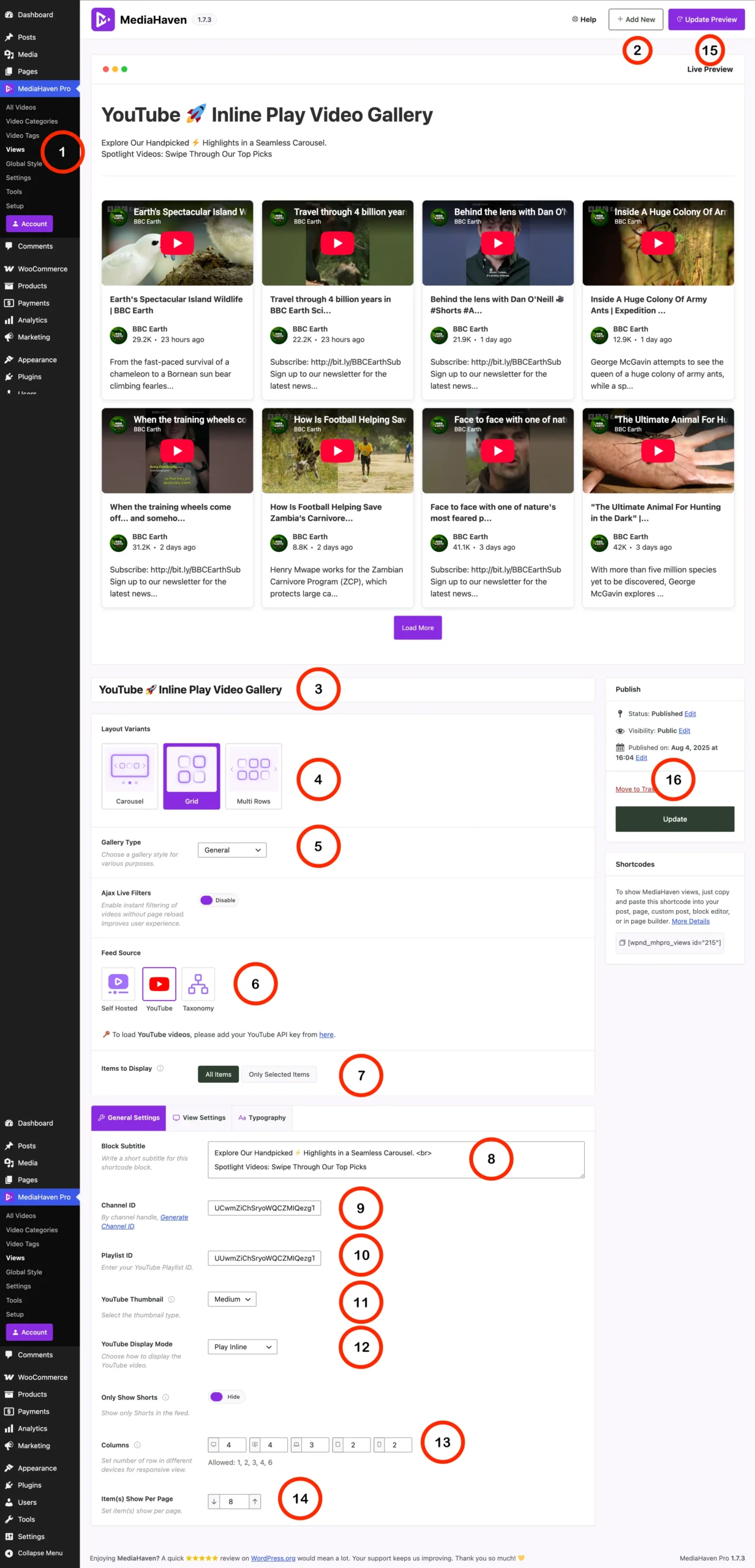755x1568 pixels.
Task: Select the Multi Rows layout variant
Action: 254,776
